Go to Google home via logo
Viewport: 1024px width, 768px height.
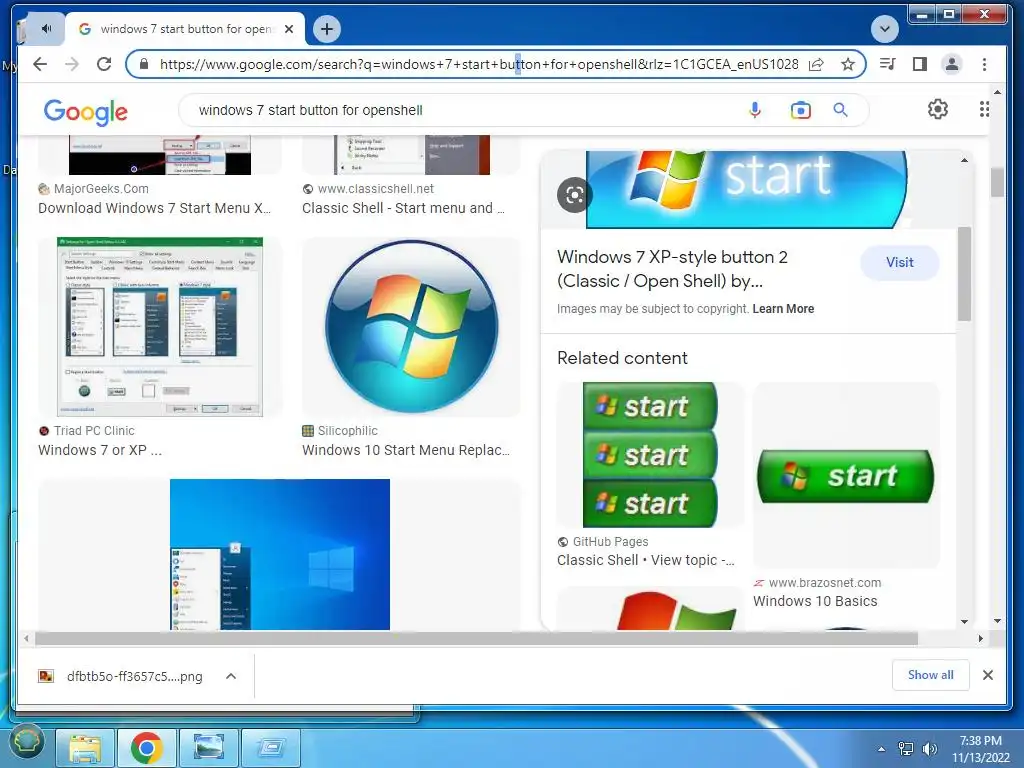tap(86, 112)
